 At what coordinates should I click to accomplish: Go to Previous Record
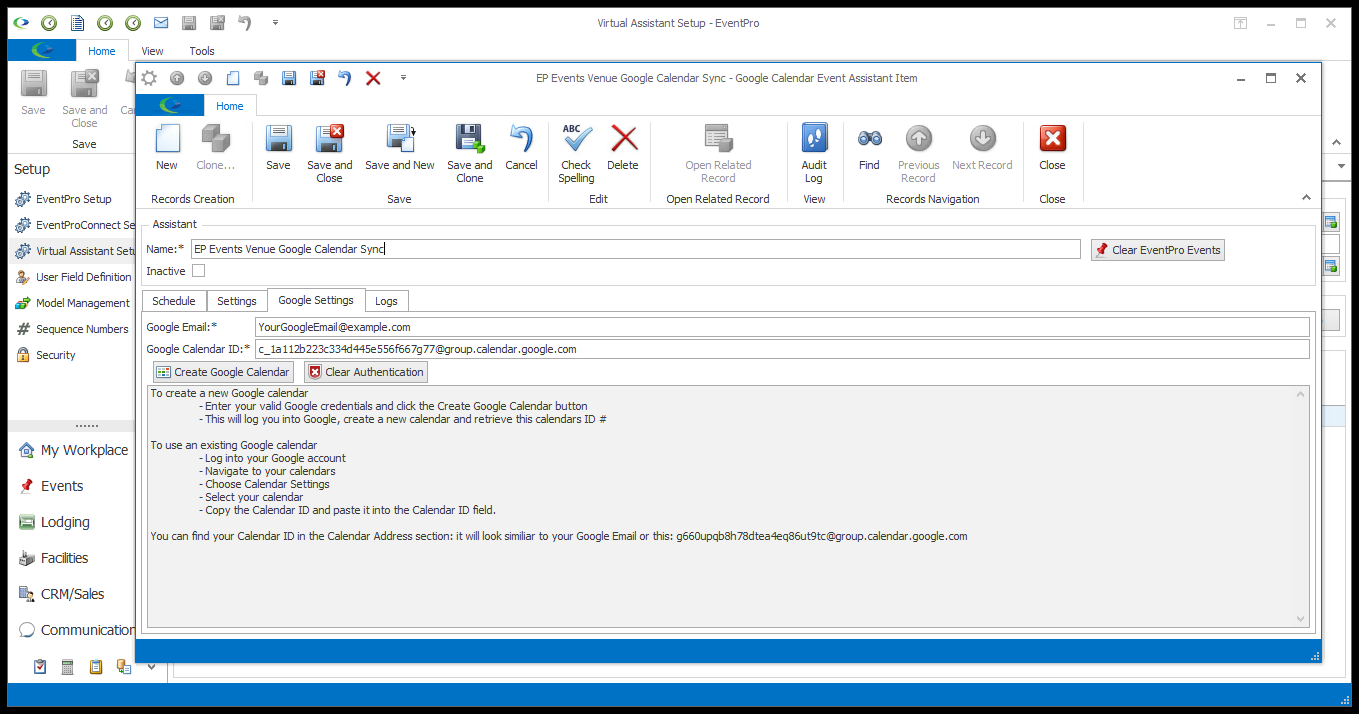tap(918, 153)
